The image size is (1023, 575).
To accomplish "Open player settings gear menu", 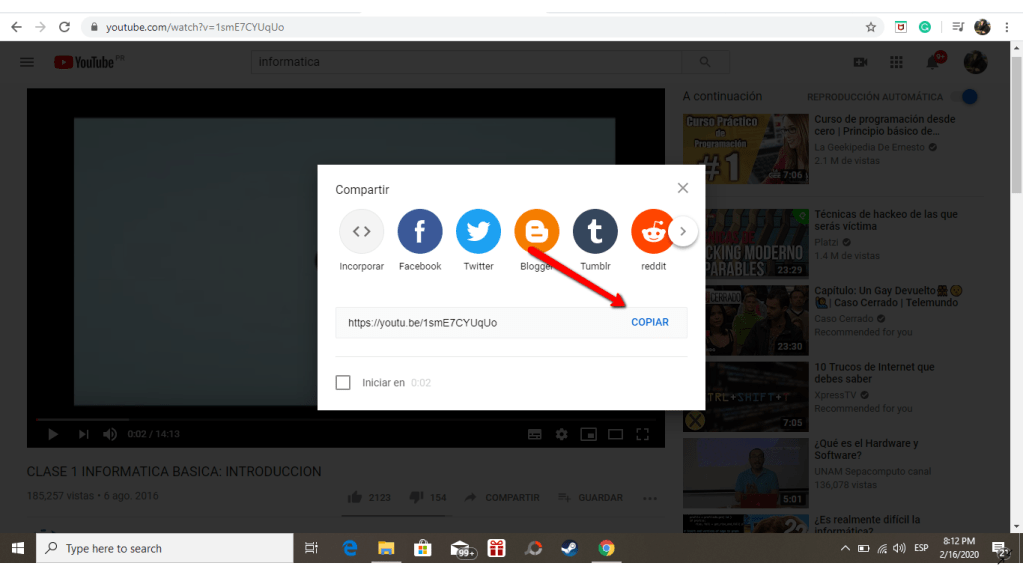I will (x=562, y=434).
